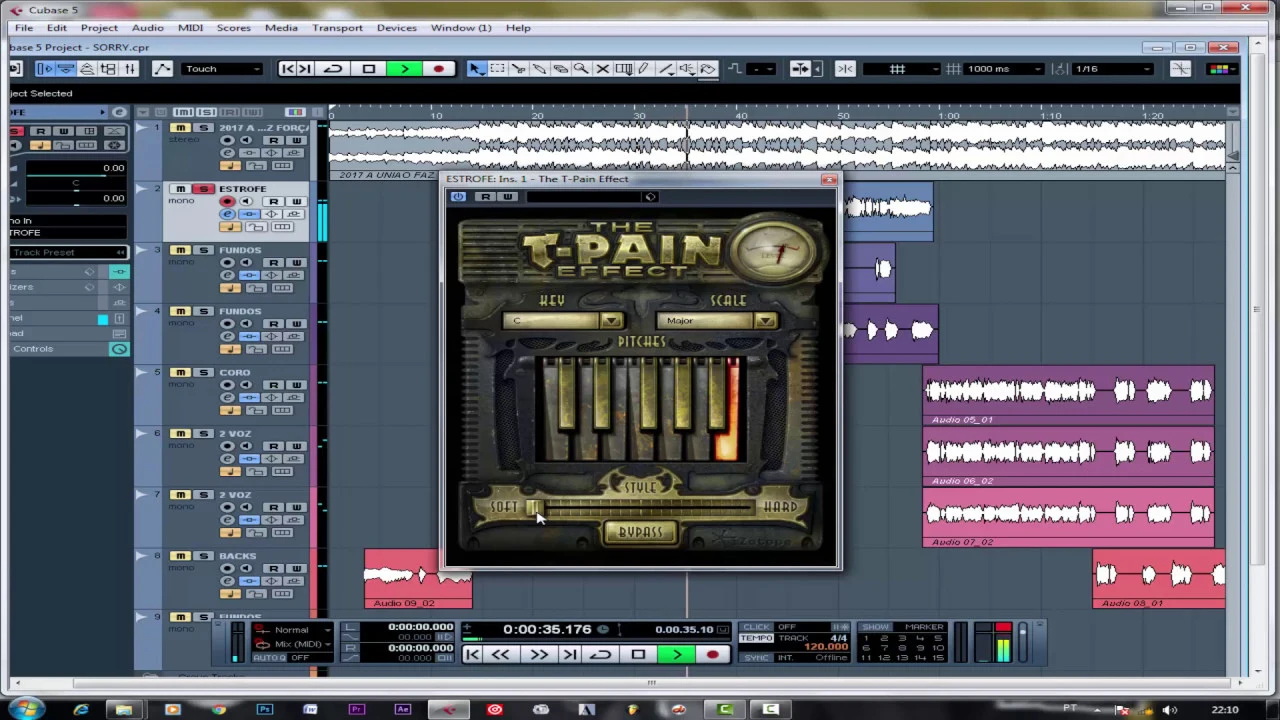Viewport: 1280px width, 720px height.
Task: Click transport bar Record button
Action: (x=712, y=655)
